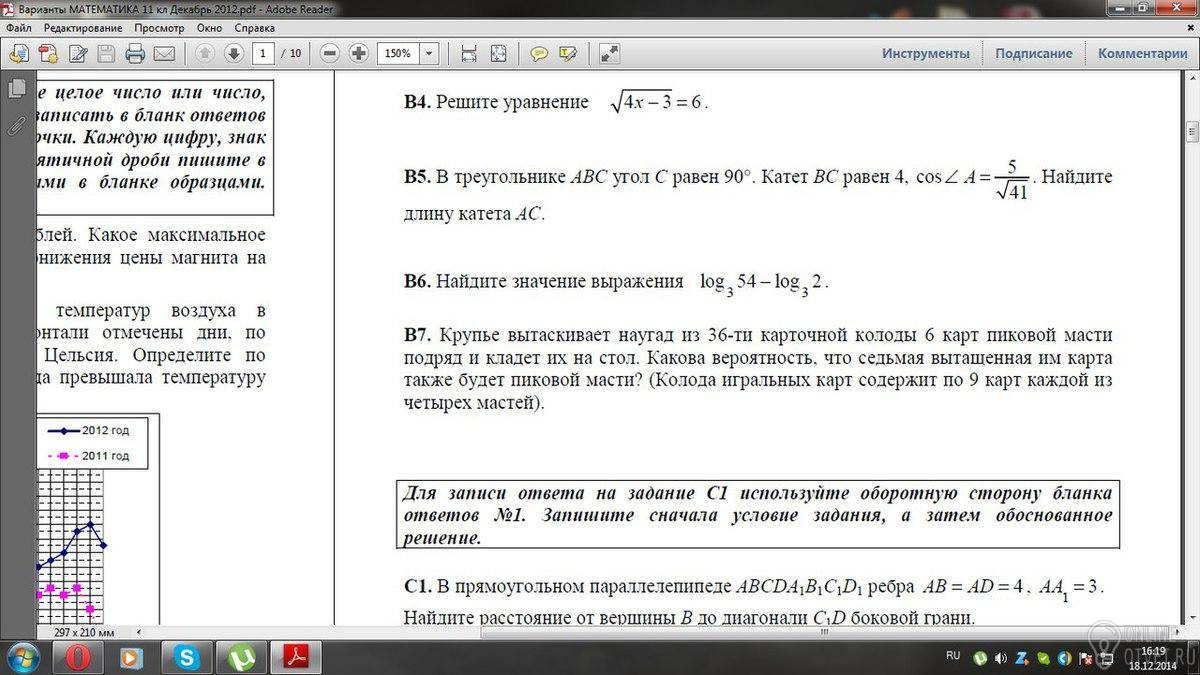
Task: Go to previous page arrow
Action: click(x=205, y=53)
